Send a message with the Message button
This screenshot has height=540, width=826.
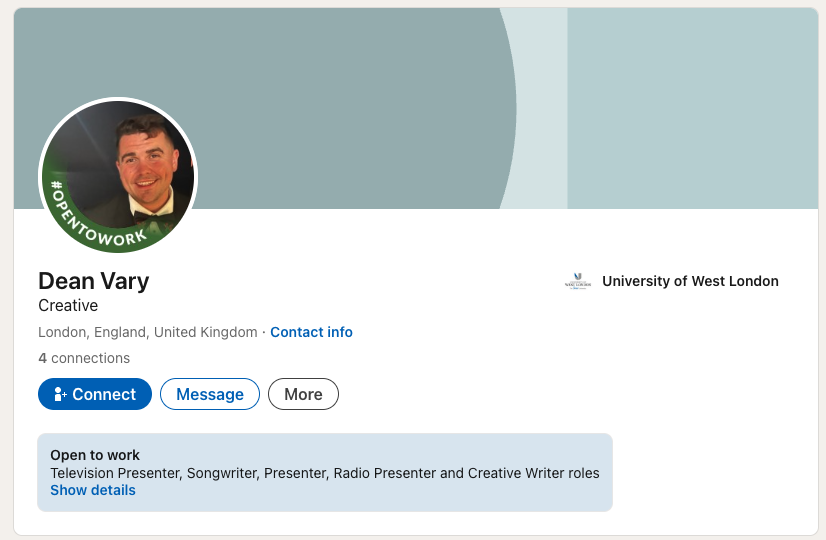(210, 394)
